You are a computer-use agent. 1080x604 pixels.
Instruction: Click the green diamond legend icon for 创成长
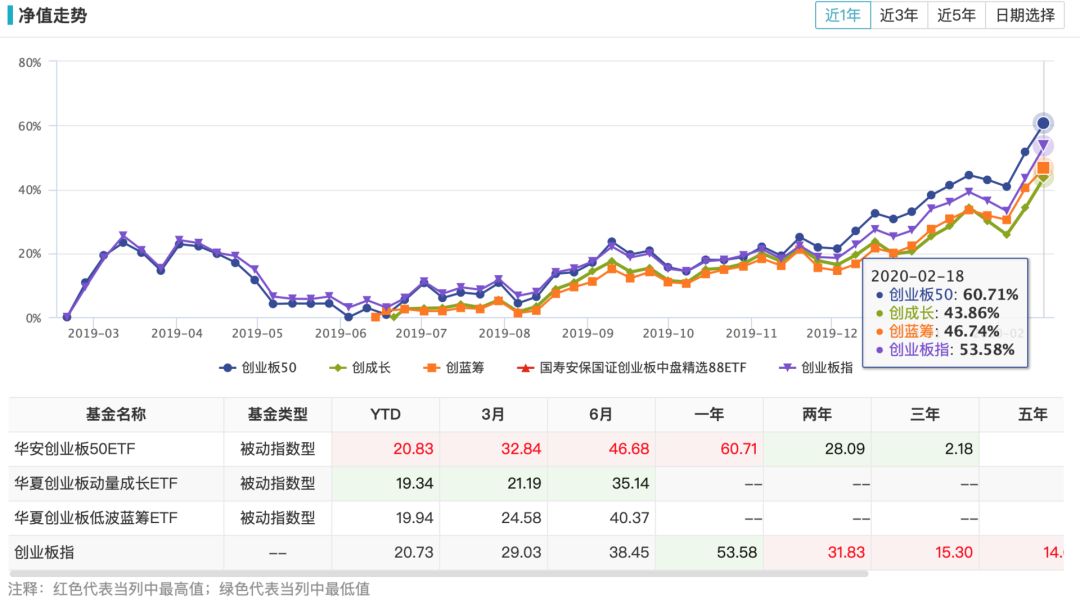(336, 367)
